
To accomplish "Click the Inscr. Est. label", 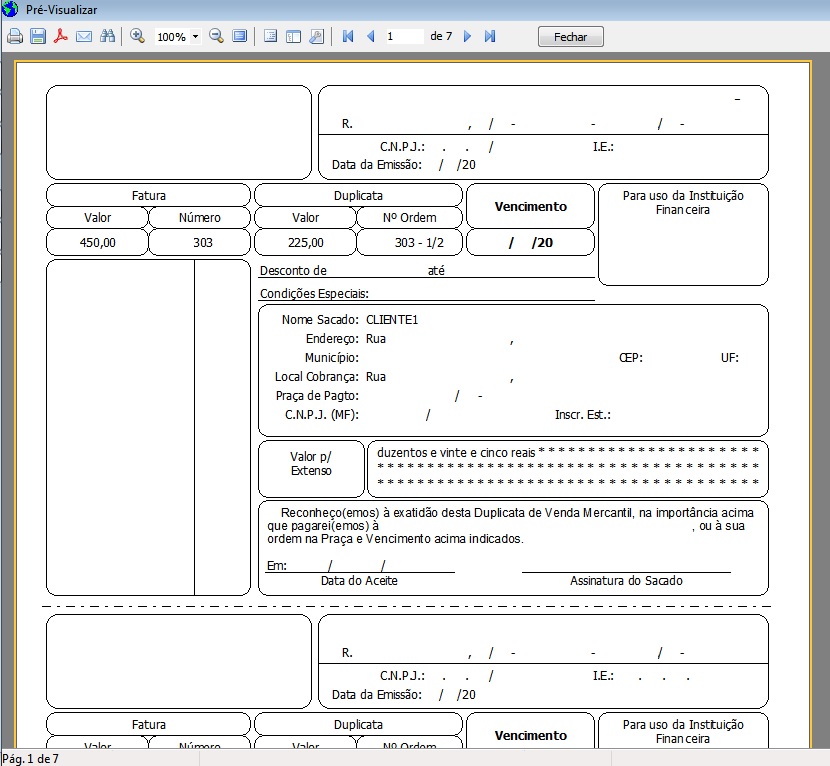I will pyautogui.click(x=582, y=415).
